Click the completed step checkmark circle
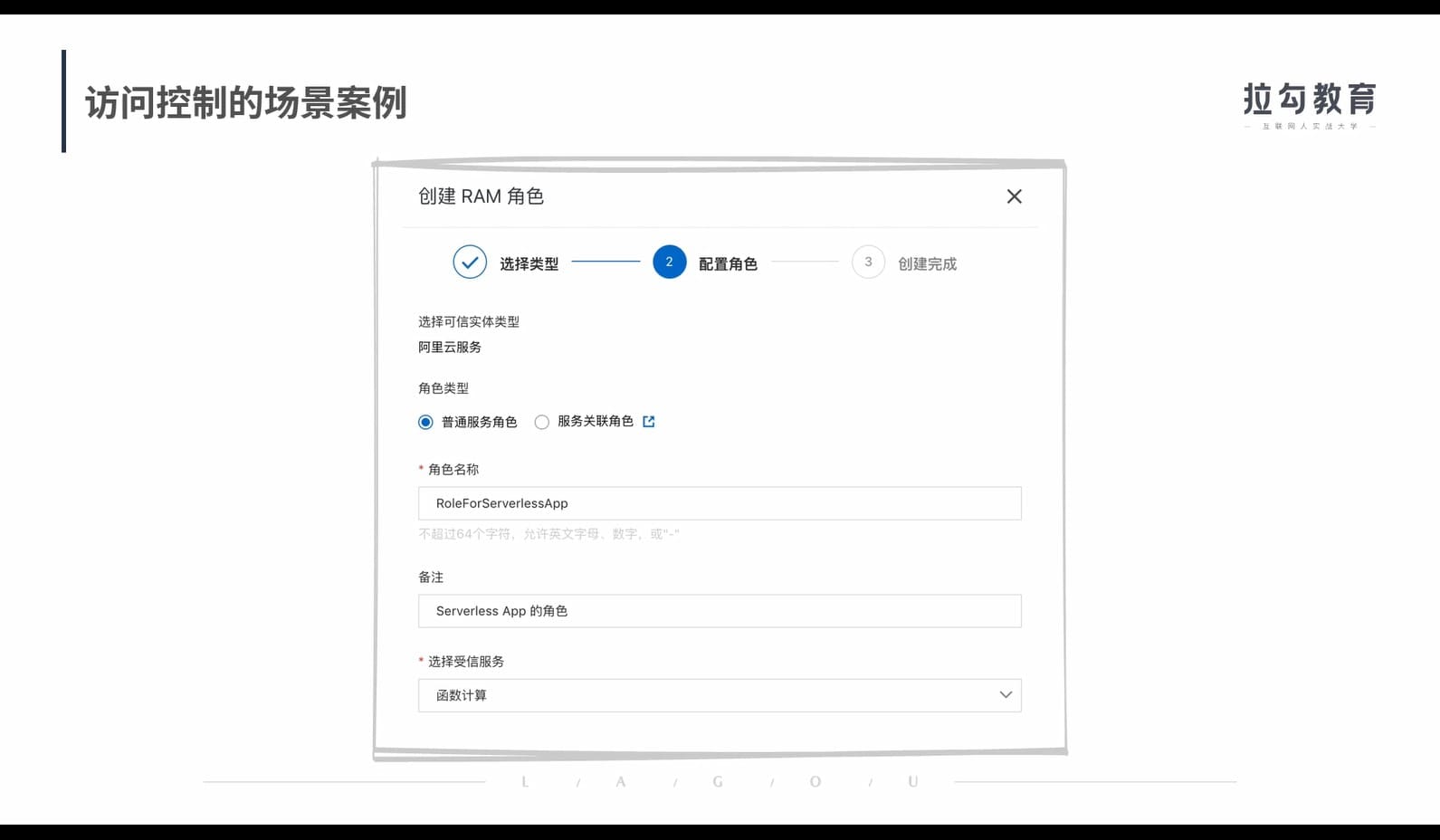Viewport: 1440px width, 840px height. pos(470,262)
